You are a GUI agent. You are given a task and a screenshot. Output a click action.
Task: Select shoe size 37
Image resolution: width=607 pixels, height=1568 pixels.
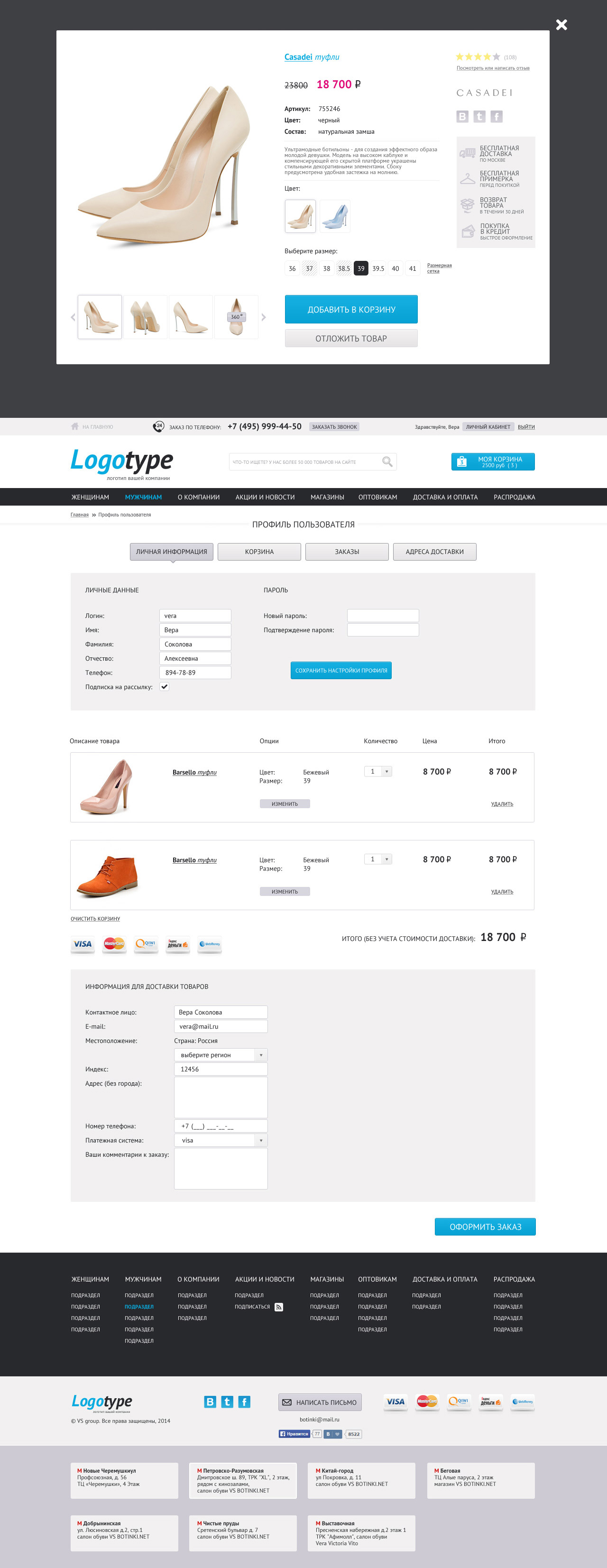[309, 268]
